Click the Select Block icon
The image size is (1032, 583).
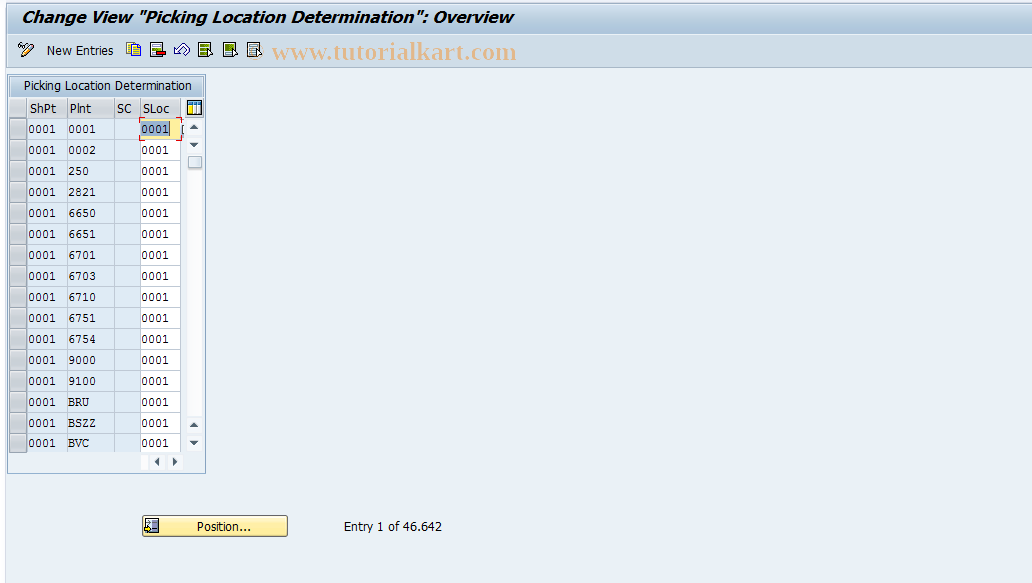coord(230,50)
